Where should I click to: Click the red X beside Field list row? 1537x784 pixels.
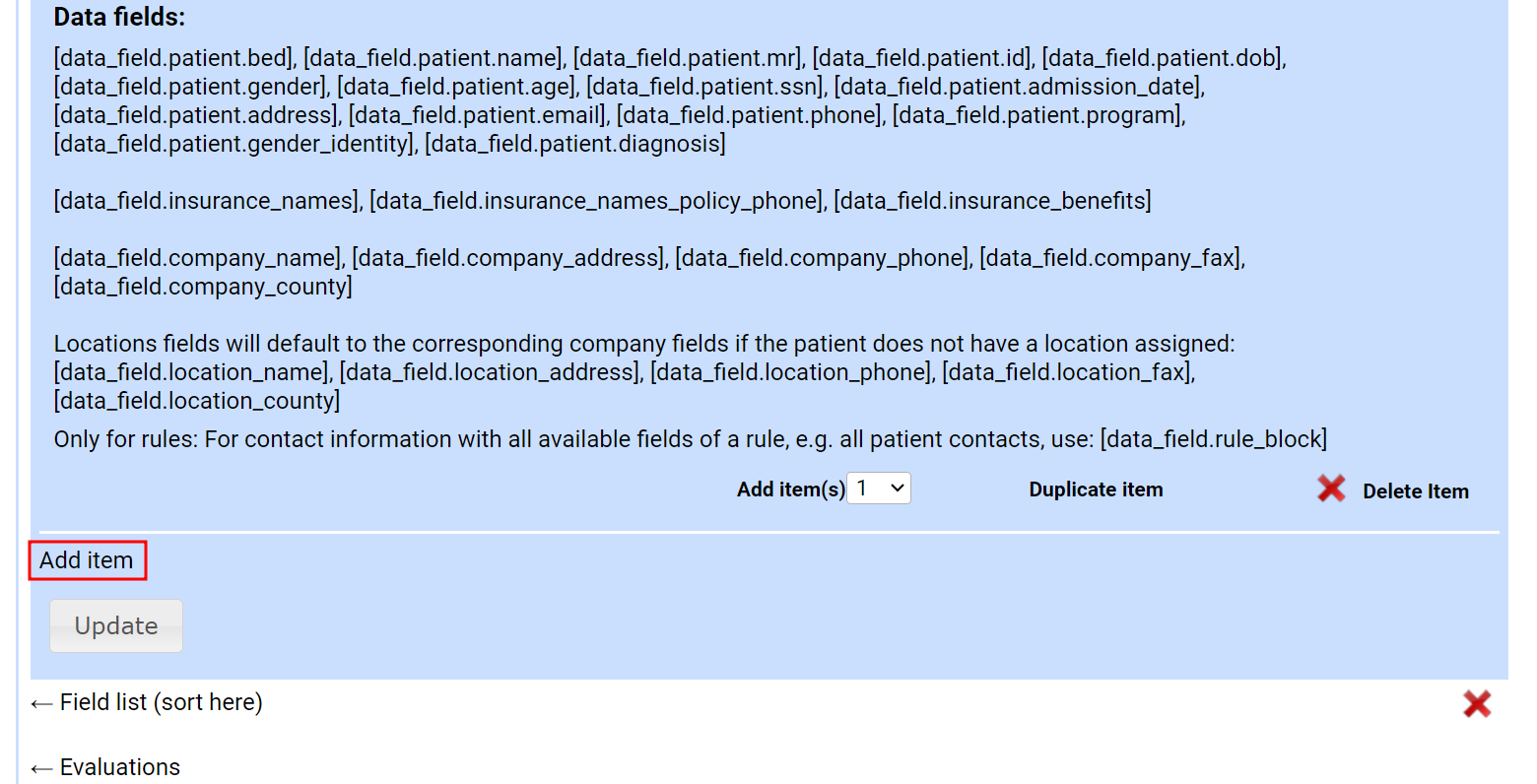(1476, 703)
